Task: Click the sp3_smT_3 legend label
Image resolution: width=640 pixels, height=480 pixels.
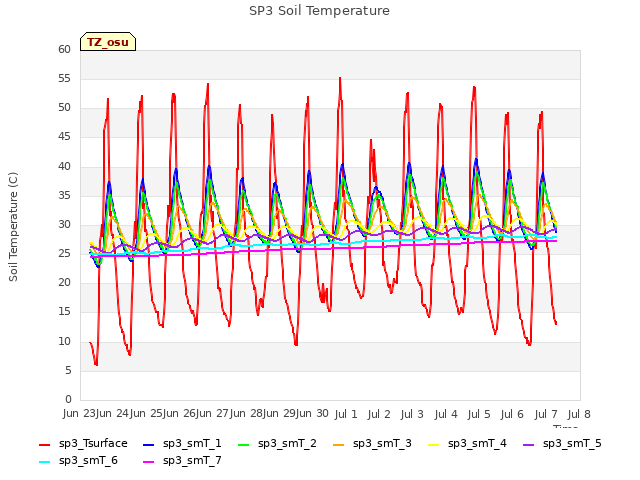Action: pos(382,444)
